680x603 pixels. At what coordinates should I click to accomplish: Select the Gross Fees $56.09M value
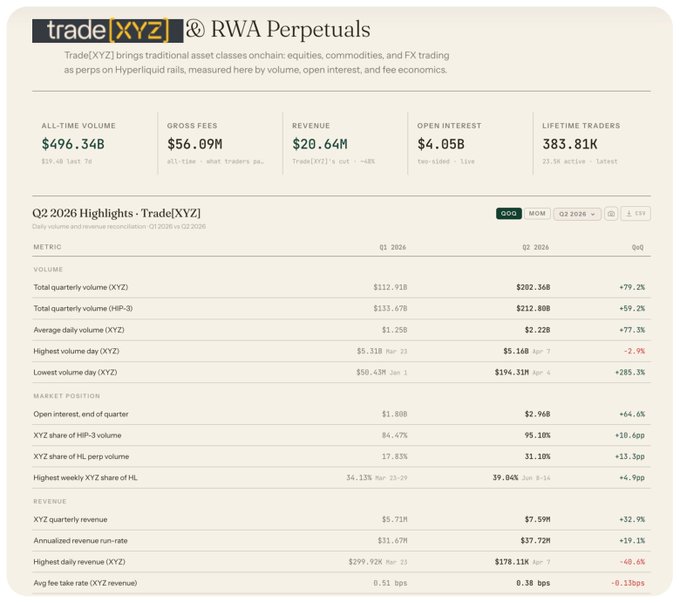click(x=195, y=144)
